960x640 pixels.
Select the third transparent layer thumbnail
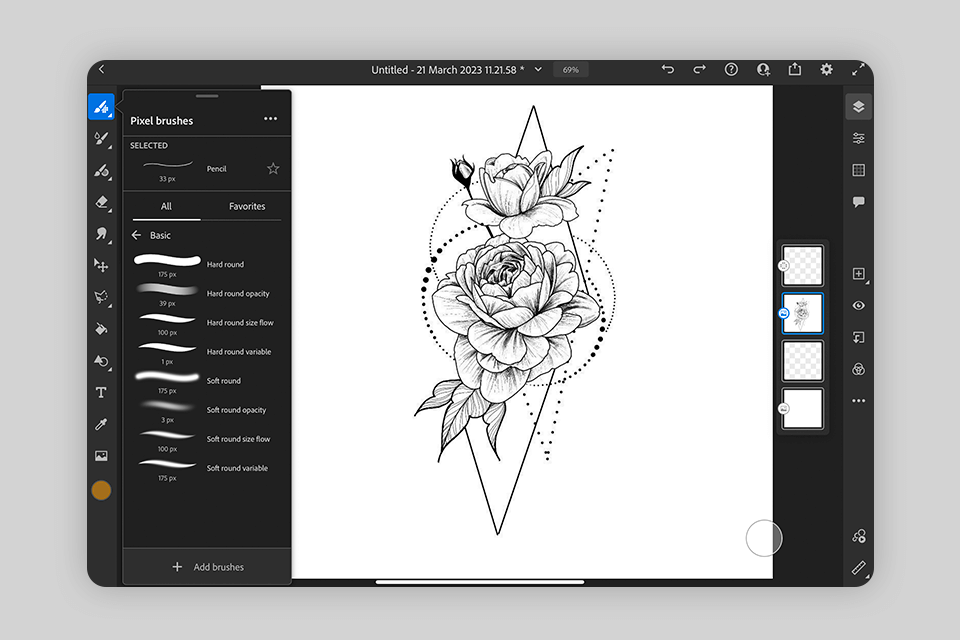803,361
